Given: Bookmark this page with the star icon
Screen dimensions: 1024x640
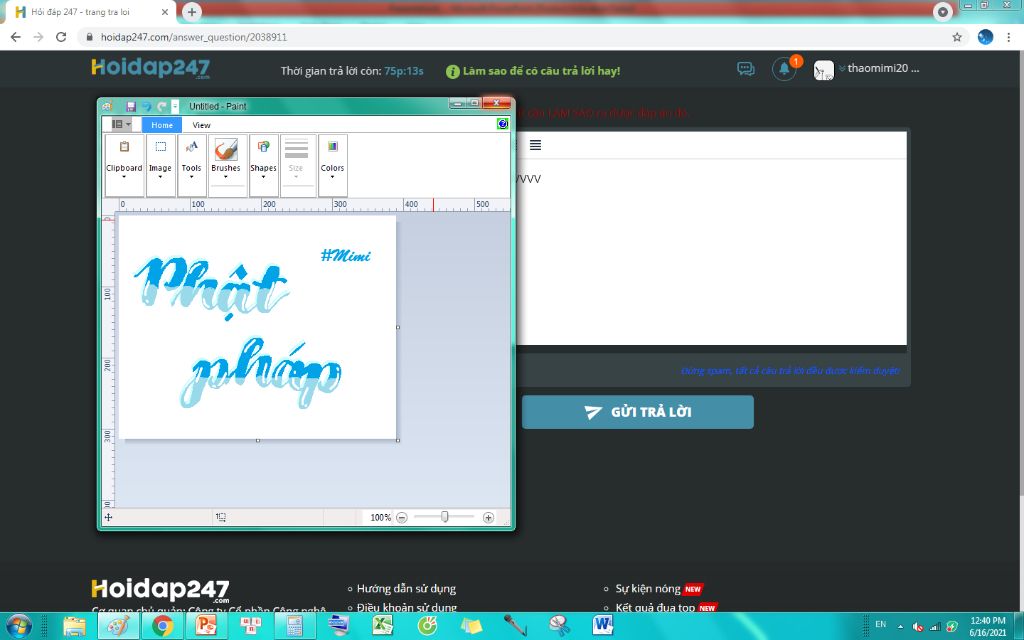Looking at the screenshot, I should tap(957, 37).
